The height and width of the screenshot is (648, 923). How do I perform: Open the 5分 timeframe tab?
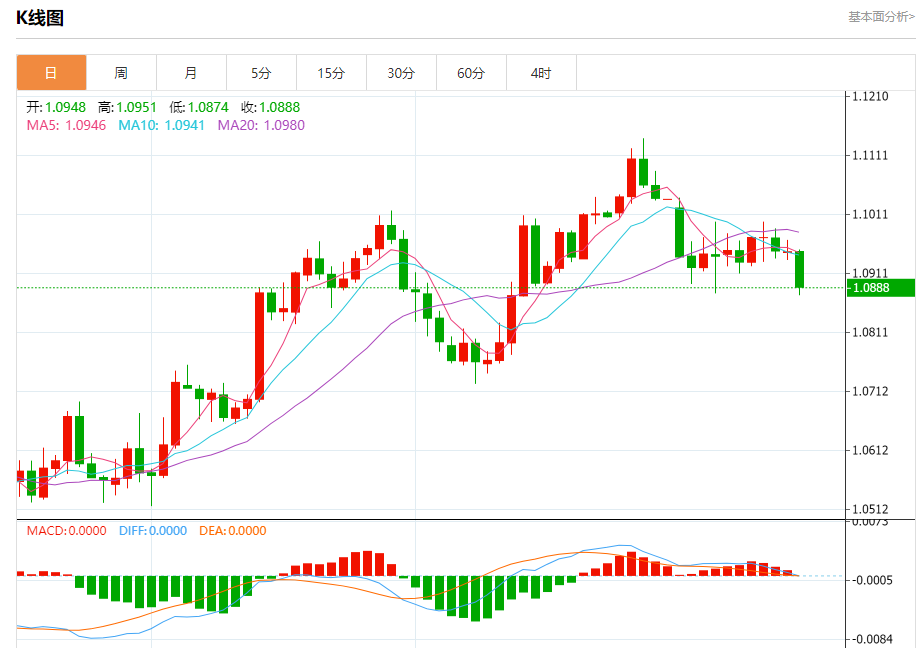261,73
